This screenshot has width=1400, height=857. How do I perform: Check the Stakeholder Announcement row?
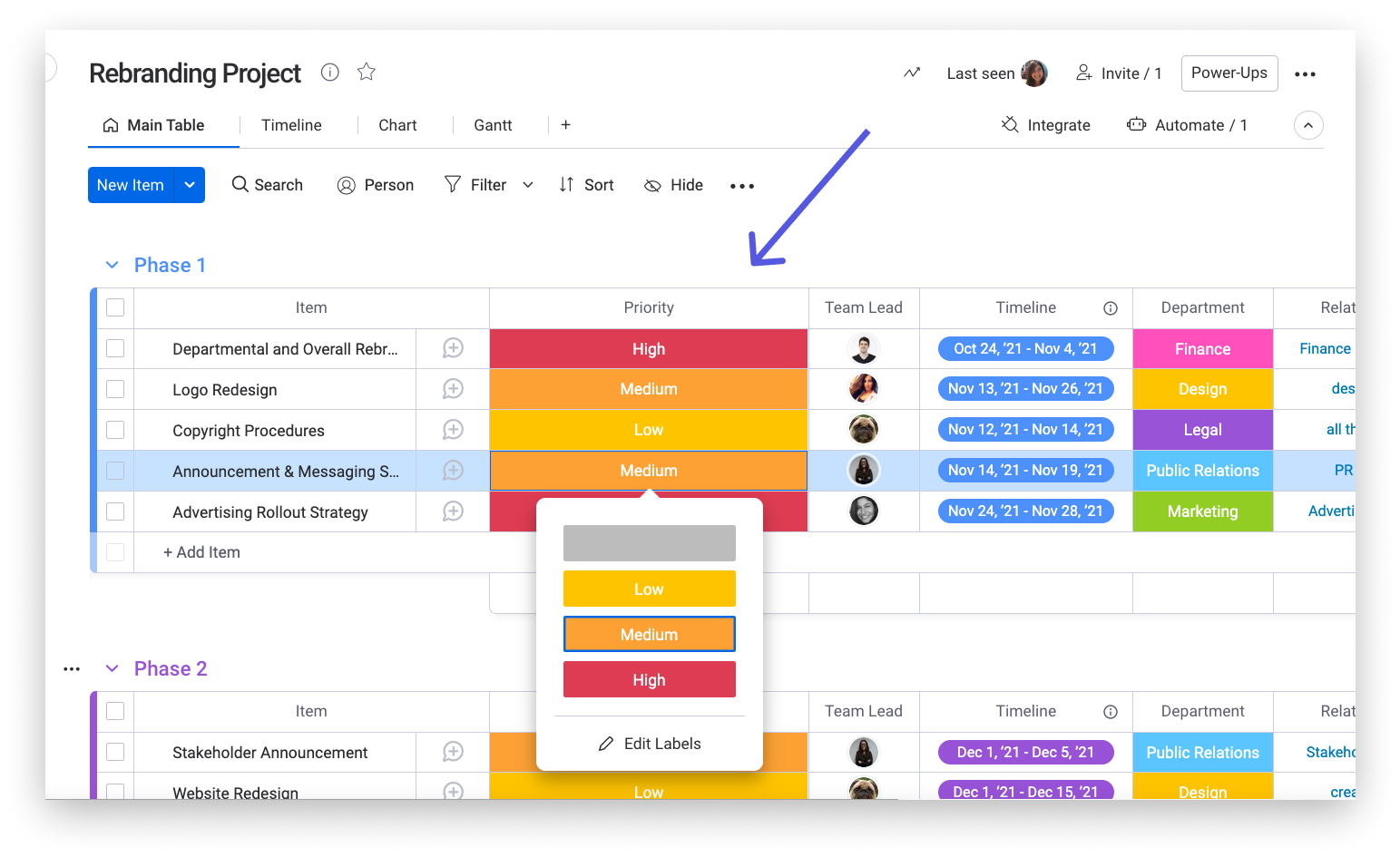click(x=115, y=752)
